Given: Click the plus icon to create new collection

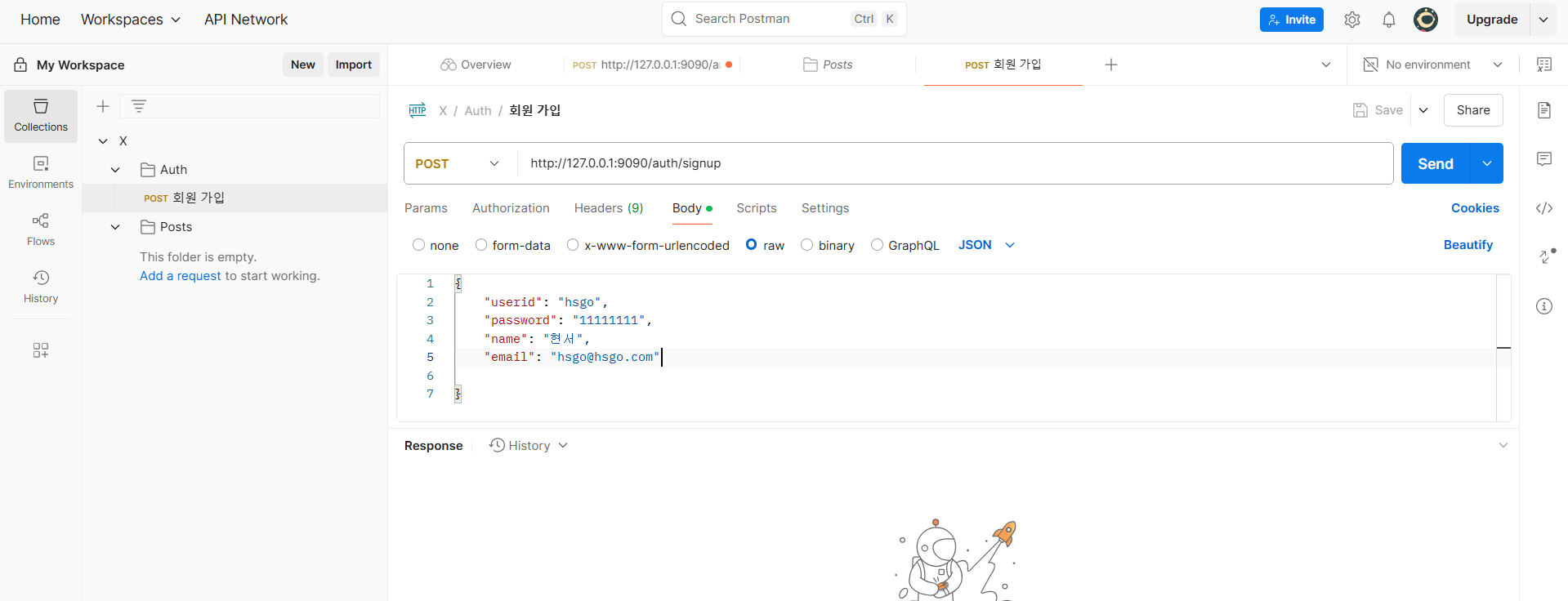Looking at the screenshot, I should 103,106.
